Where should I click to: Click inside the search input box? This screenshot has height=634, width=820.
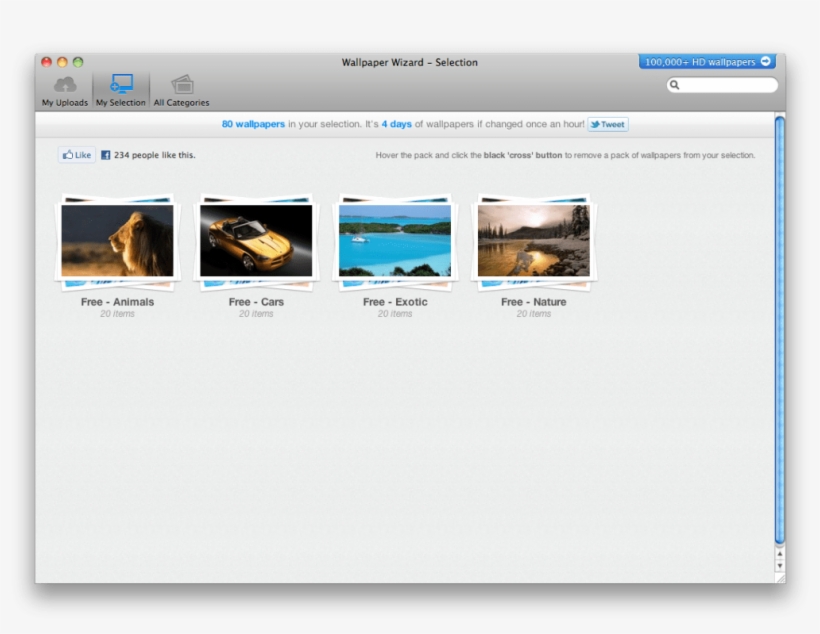point(720,85)
